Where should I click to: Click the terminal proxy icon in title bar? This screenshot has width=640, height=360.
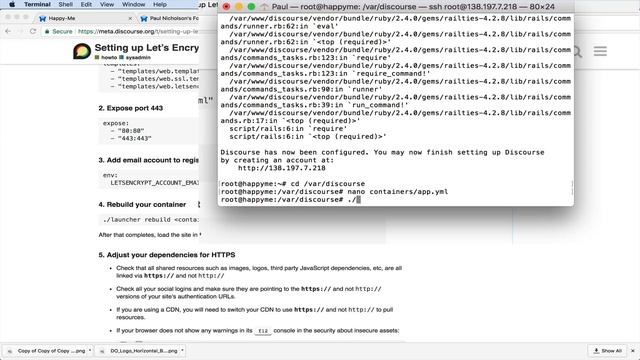(x=264, y=7)
